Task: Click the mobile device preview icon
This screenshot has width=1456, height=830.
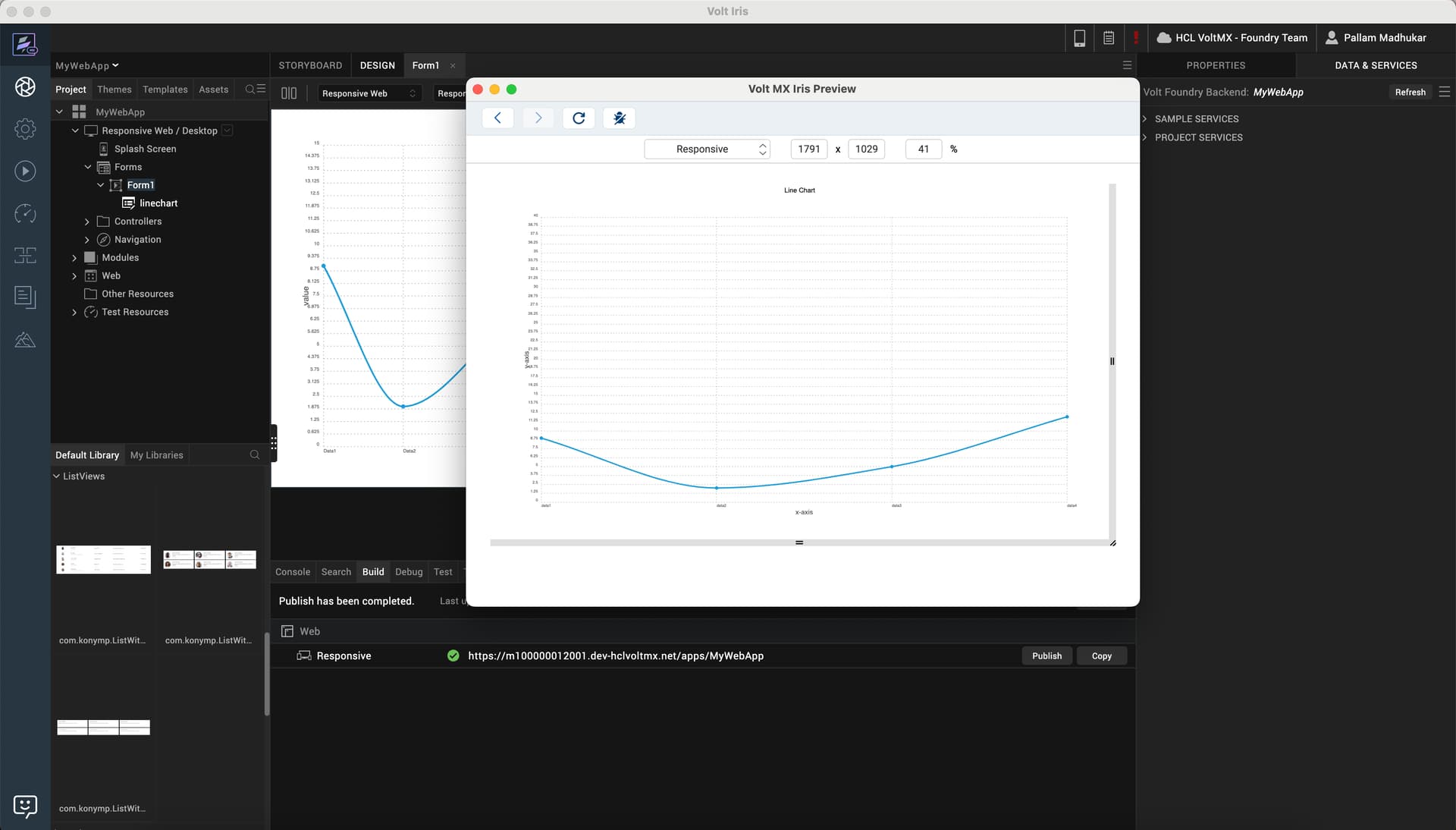Action: (1080, 38)
